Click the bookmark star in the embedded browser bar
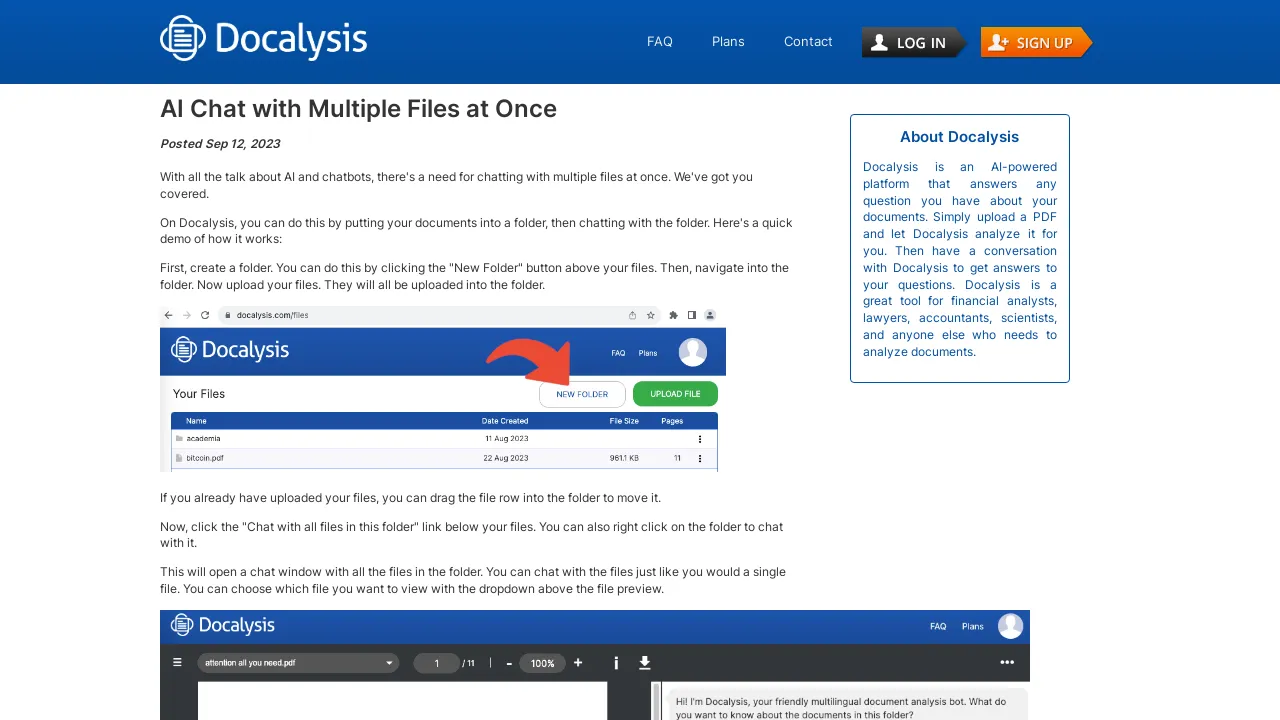Viewport: 1280px width, 720px height. [650, 315]
